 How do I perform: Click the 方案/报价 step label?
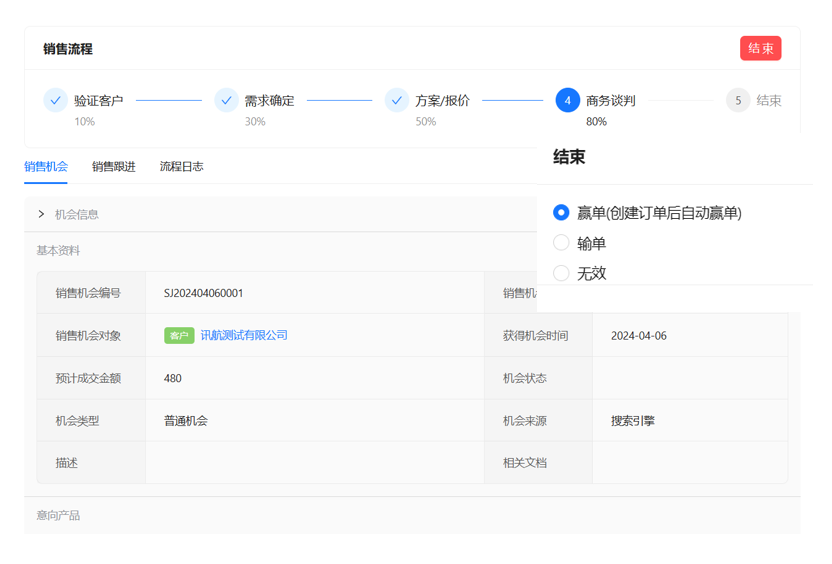(443, 100)
